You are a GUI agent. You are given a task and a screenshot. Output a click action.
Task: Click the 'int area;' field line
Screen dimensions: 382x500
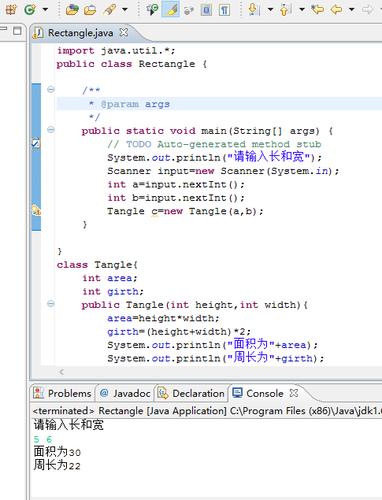109,278
